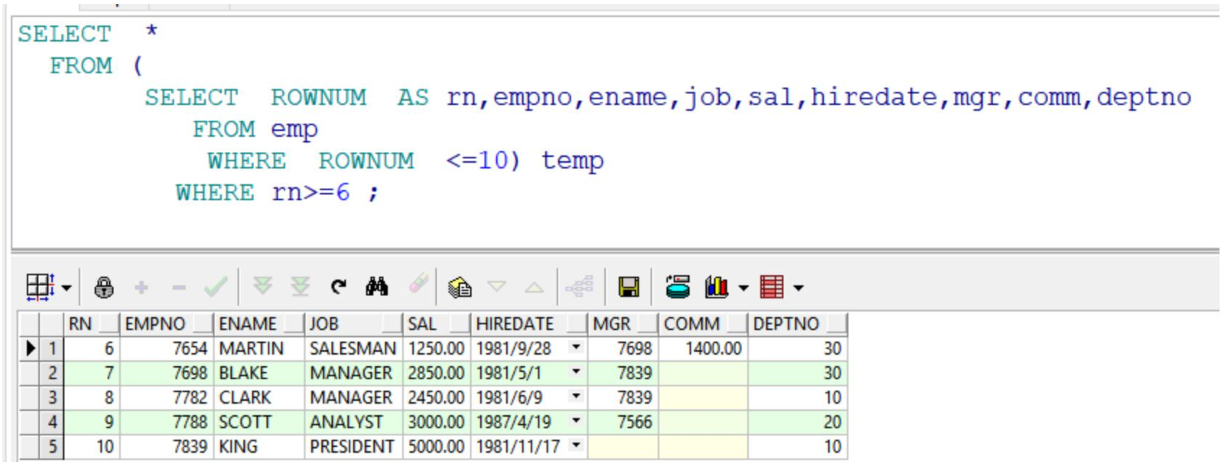Screen dimensions: 1224x462
Task: Click the COMM column header
Action: coord(704,324)
